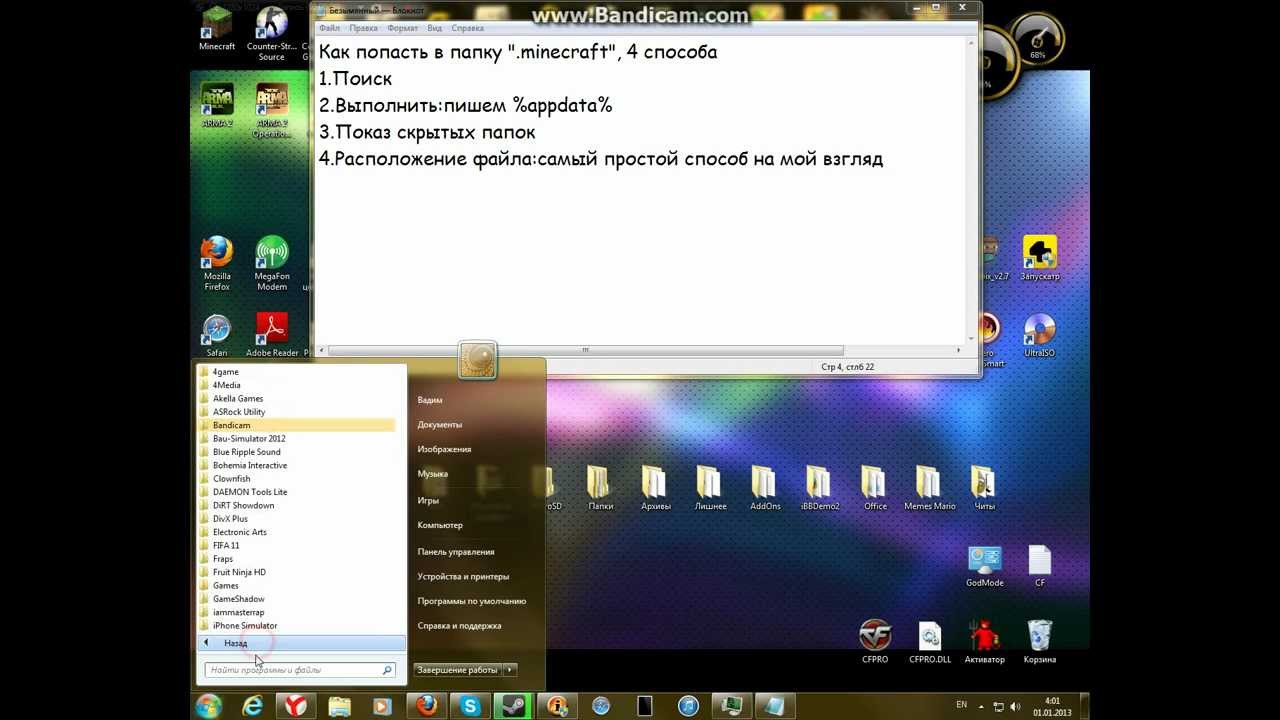Click Notepad horizontal scrollbar thumb
Image resolution: width=1280 pixels, height=720 pixels.
[x=586, y=350]
